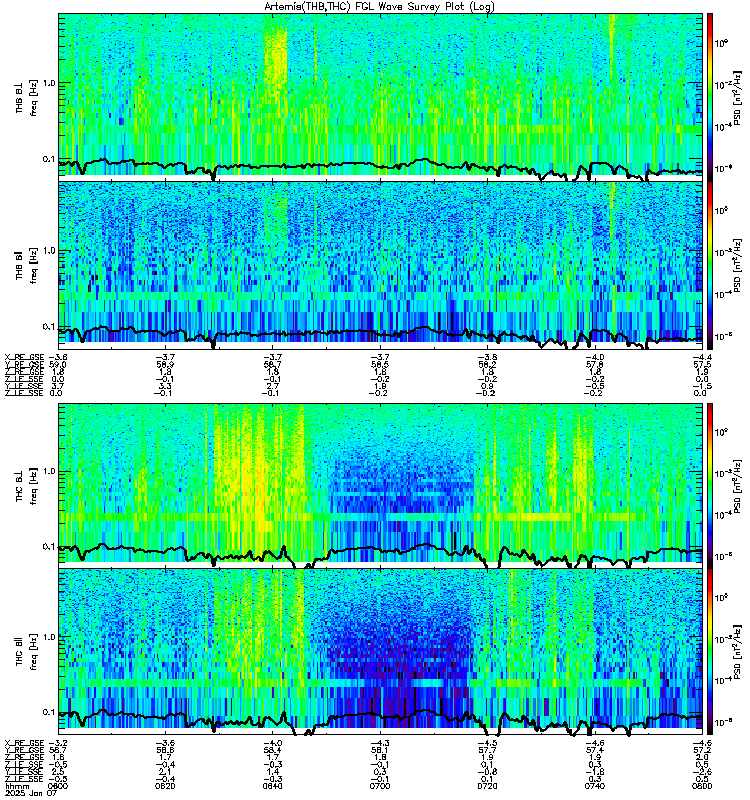Click 'X_RE_GSE' row label under the THB panels

coord(25,357)
